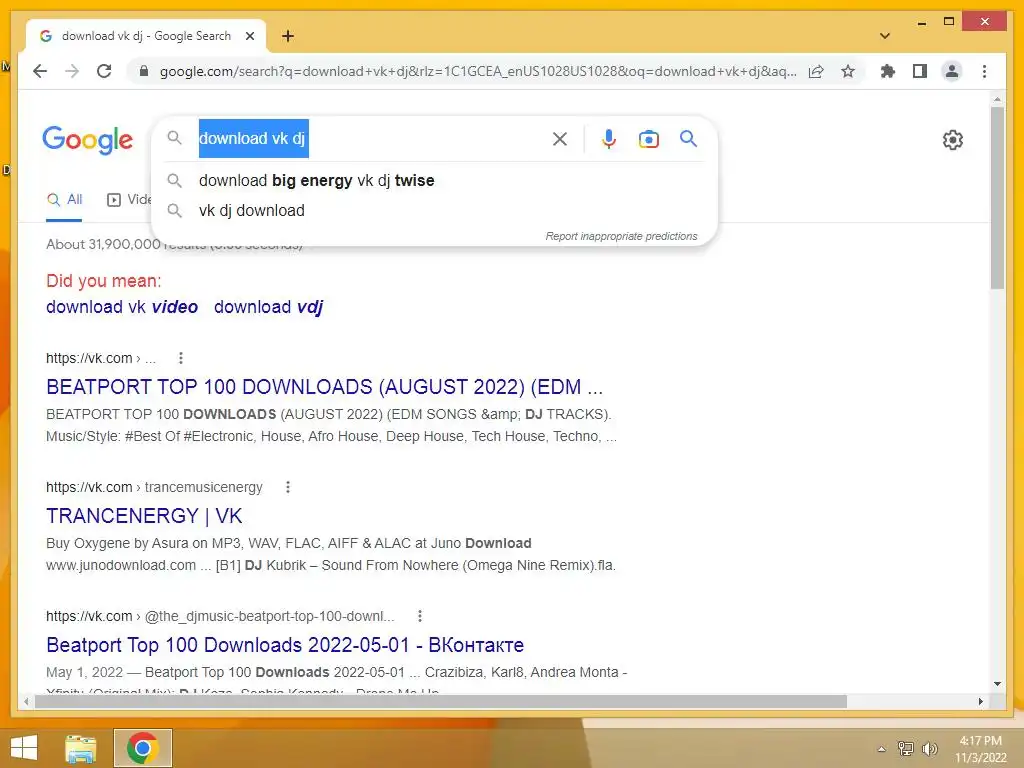Click 'download vdj' suggestion link

268,306
